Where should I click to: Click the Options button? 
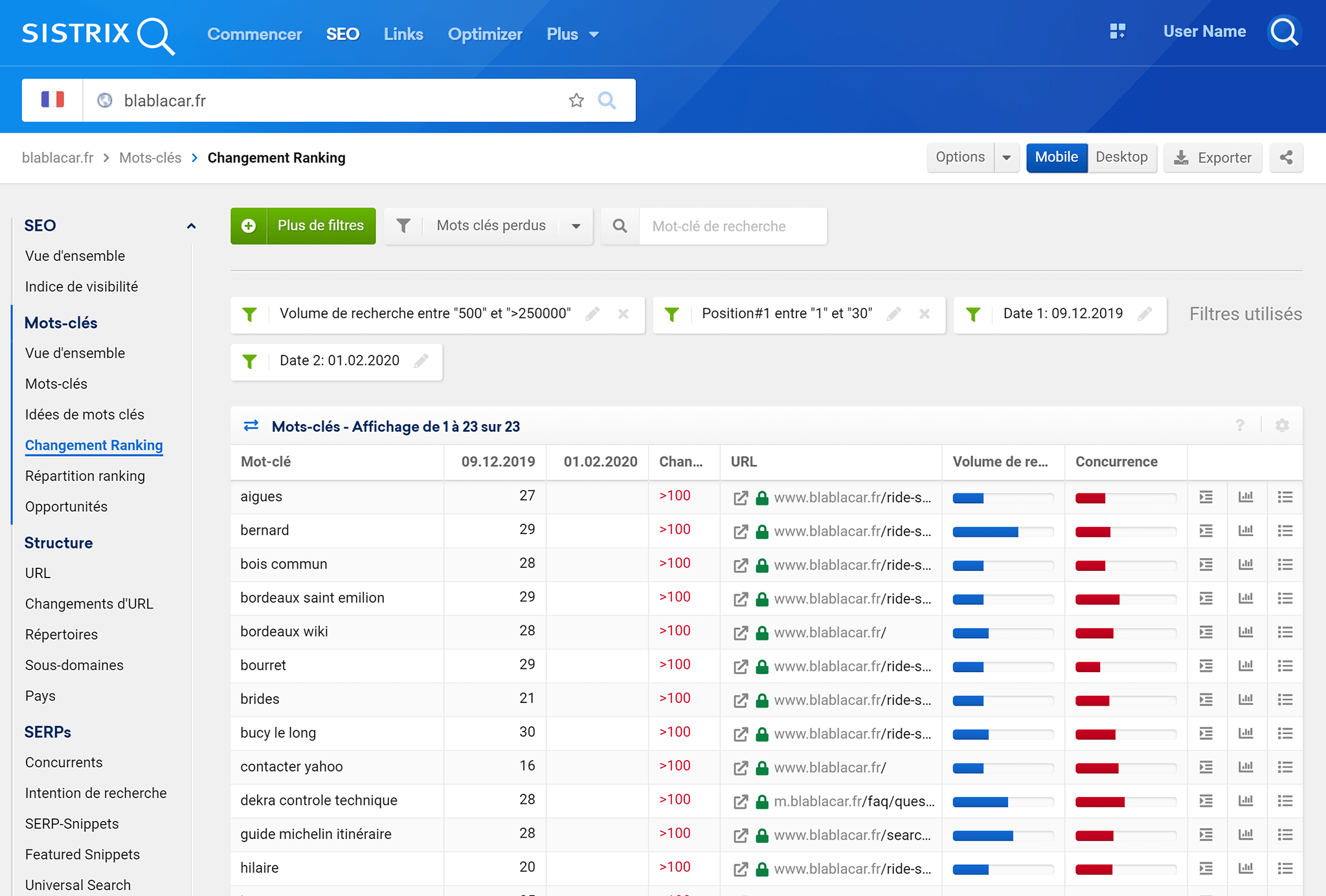coord(960,157)
